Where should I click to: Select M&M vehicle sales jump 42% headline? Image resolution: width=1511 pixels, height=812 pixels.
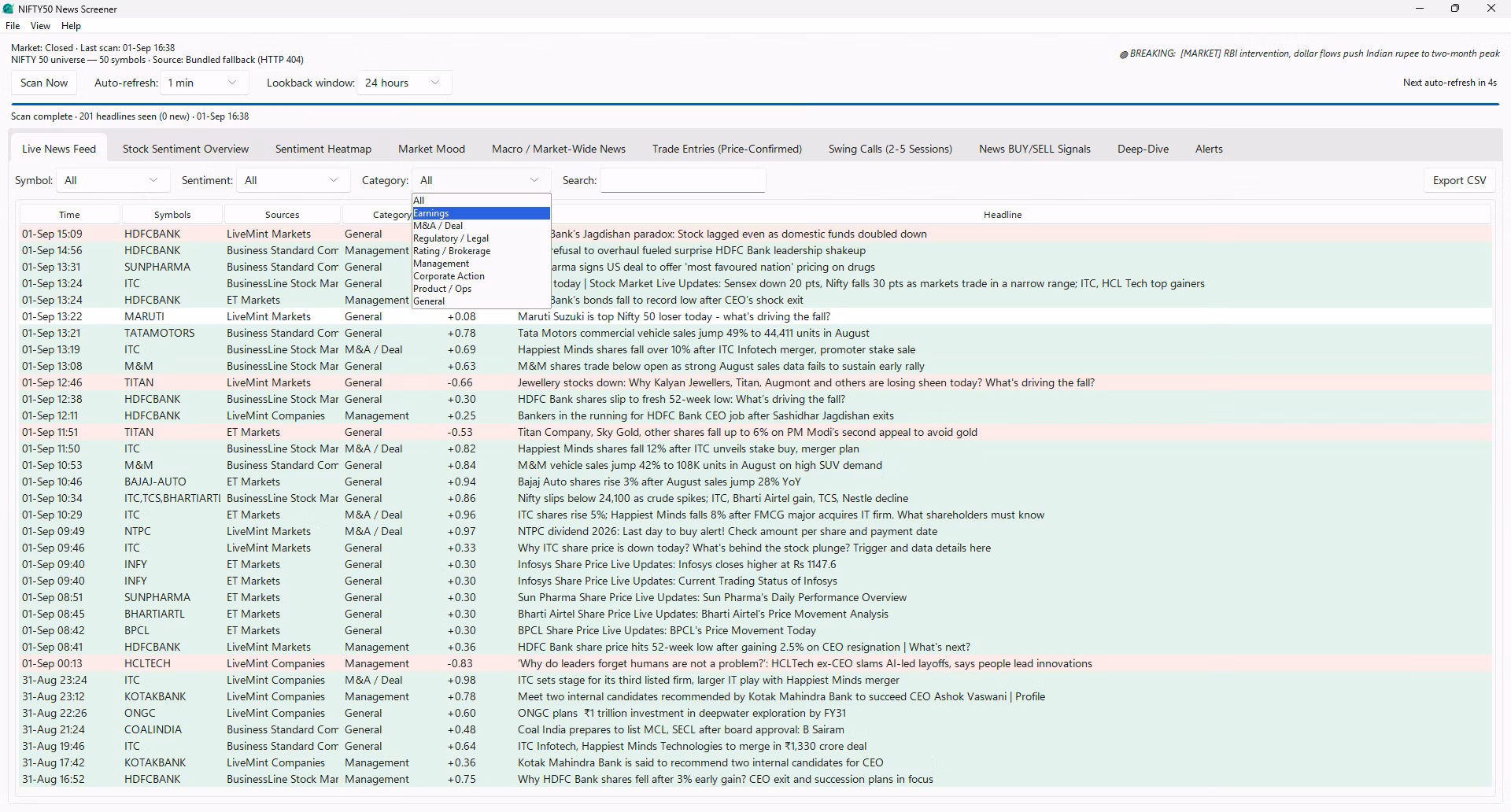pos(700,465)
